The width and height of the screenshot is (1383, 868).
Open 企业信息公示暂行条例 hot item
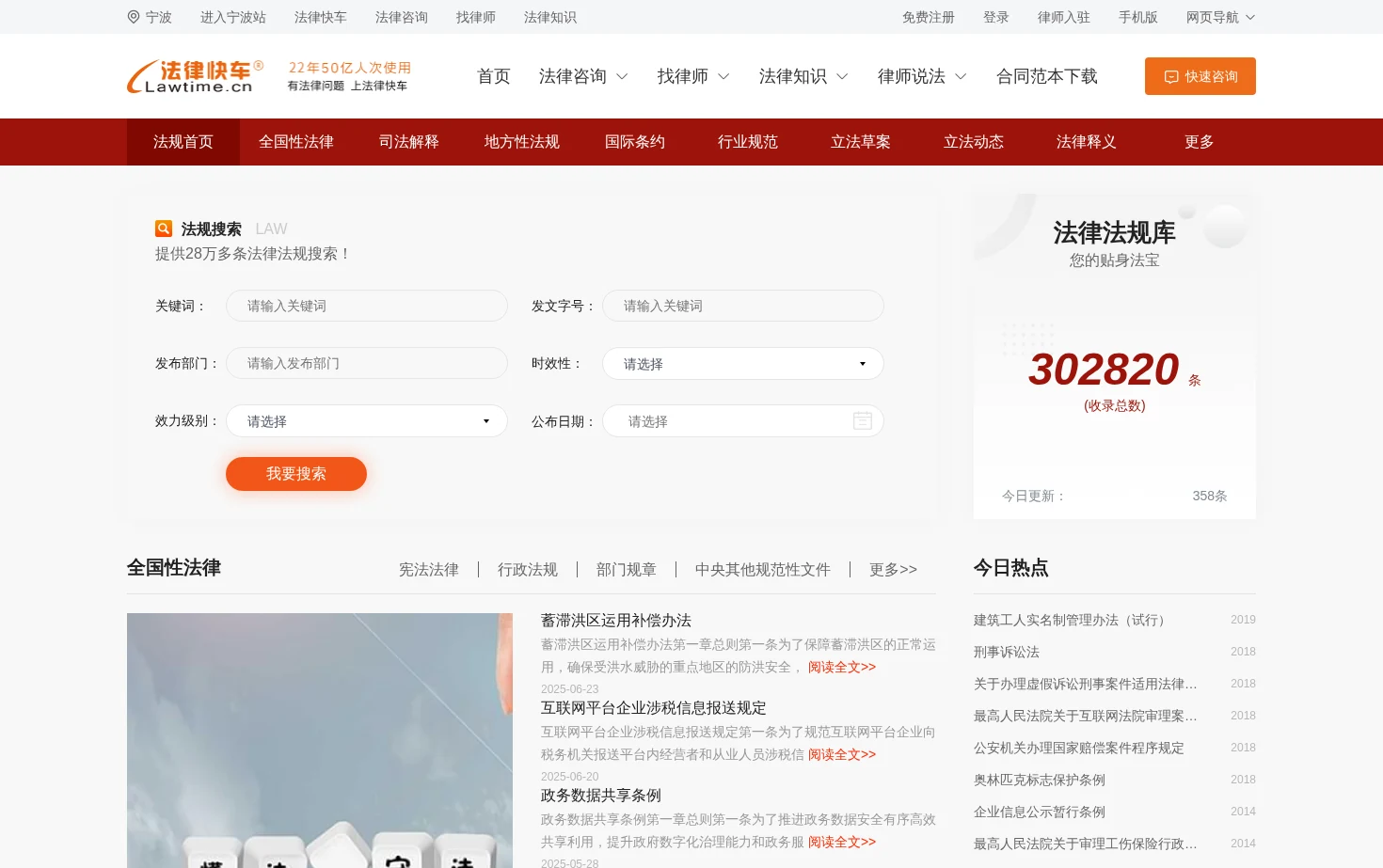1040,812
